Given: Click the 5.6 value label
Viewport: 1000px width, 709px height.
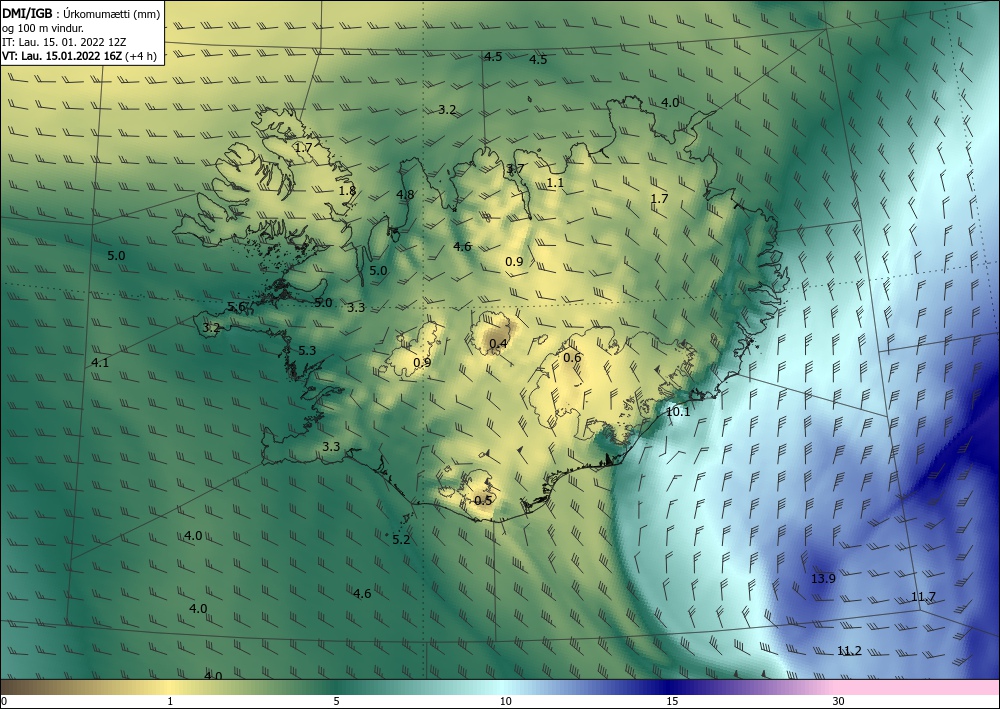Looking at the screenshot, I should coord(236,307).
